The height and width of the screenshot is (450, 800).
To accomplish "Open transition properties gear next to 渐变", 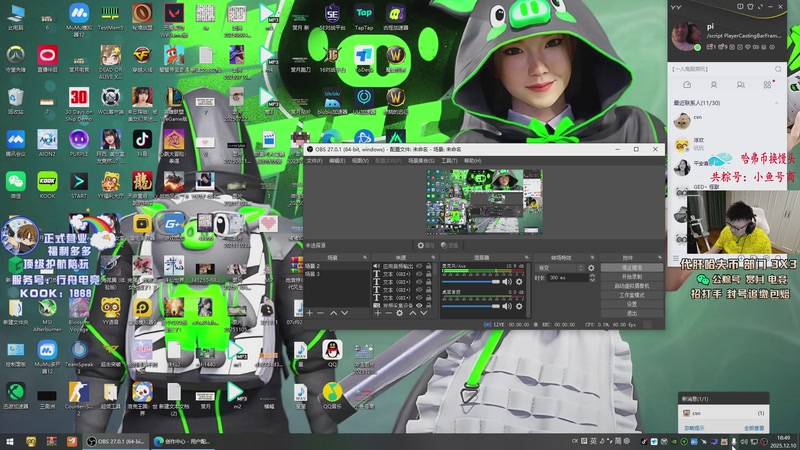I will coord(591,268).
